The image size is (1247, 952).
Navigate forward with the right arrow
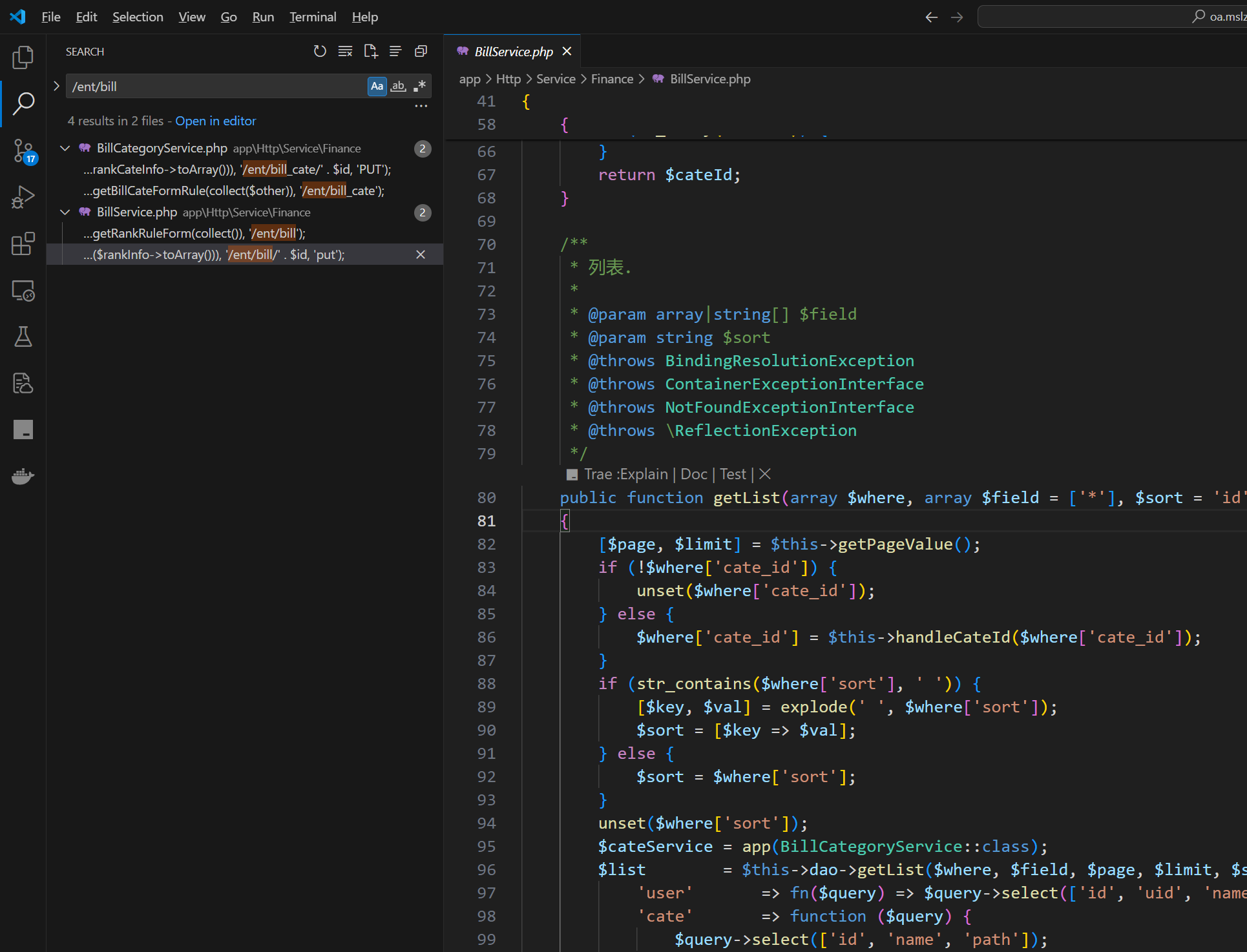pos(957,17)
